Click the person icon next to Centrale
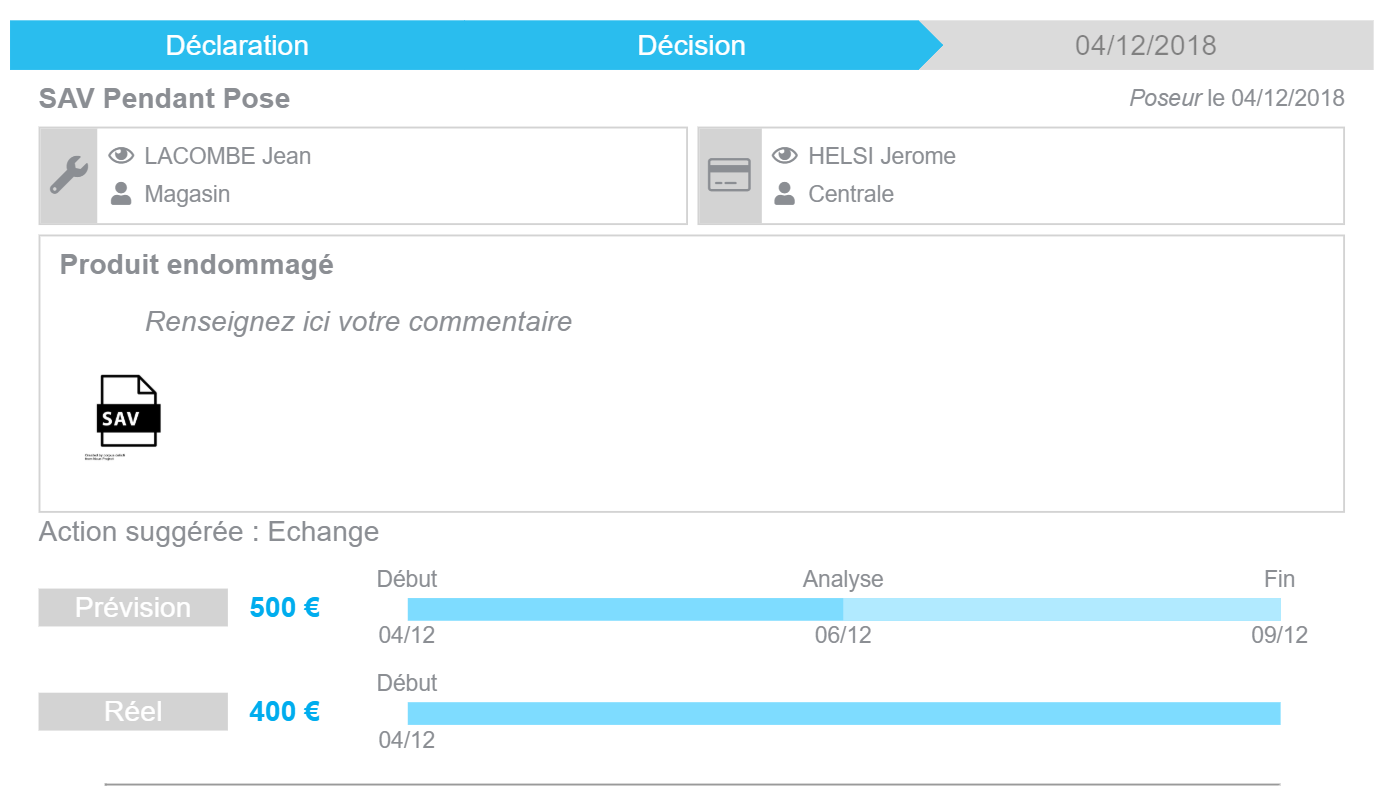1382x798 pixels. click(785, 194)
